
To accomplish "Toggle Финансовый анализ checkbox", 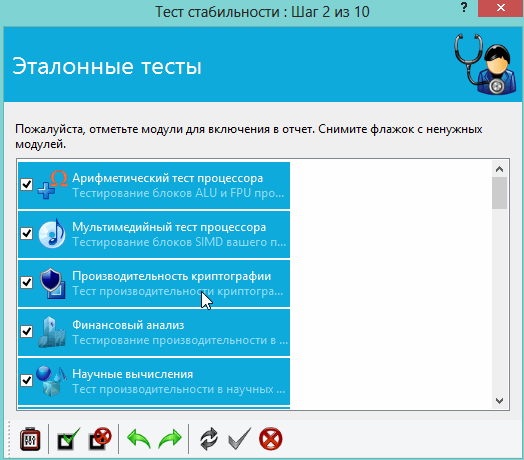I will pyautogui.click(x=26, y=331).
